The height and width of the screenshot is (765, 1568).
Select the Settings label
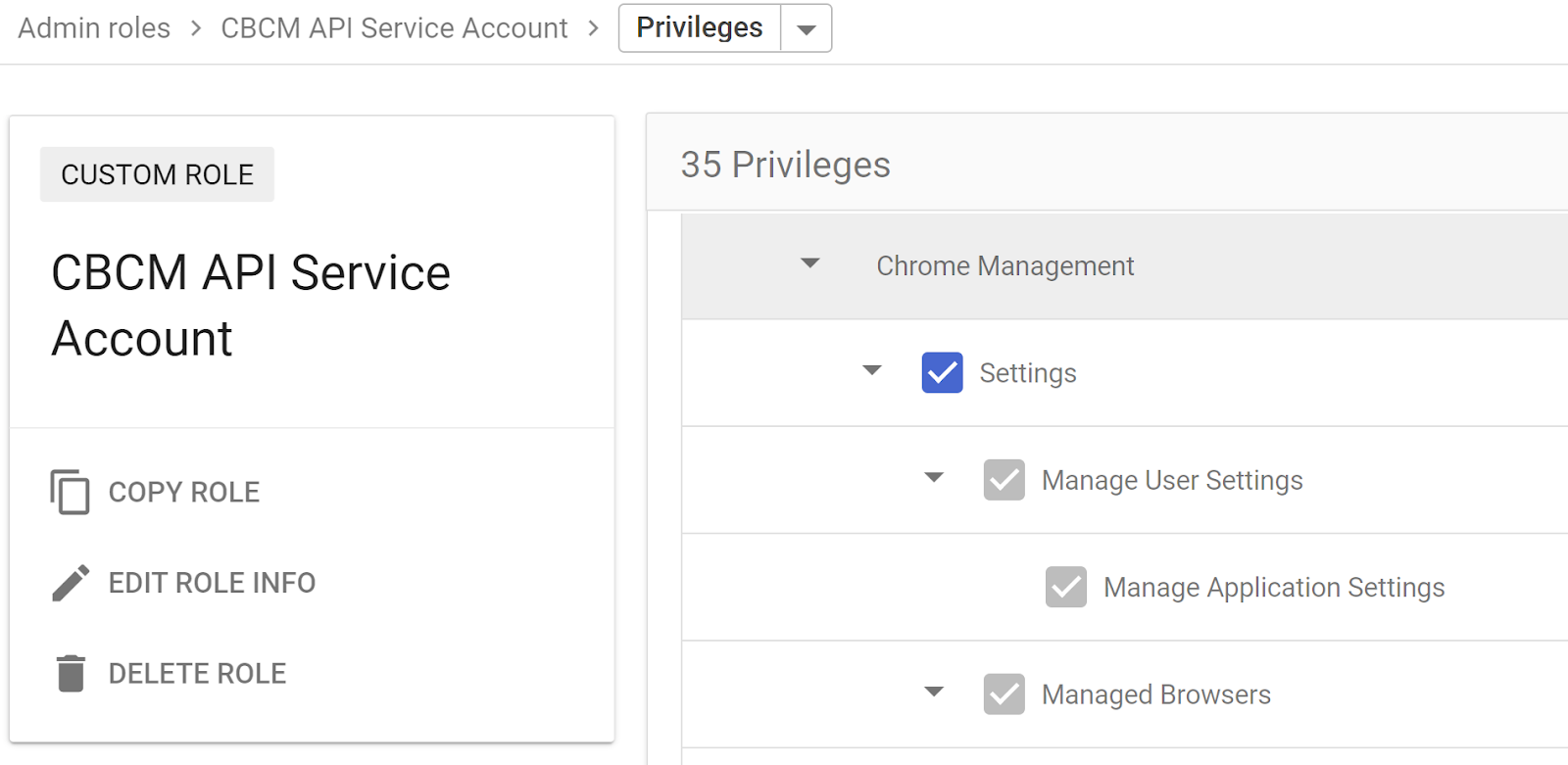click(x=1028, y=373)
